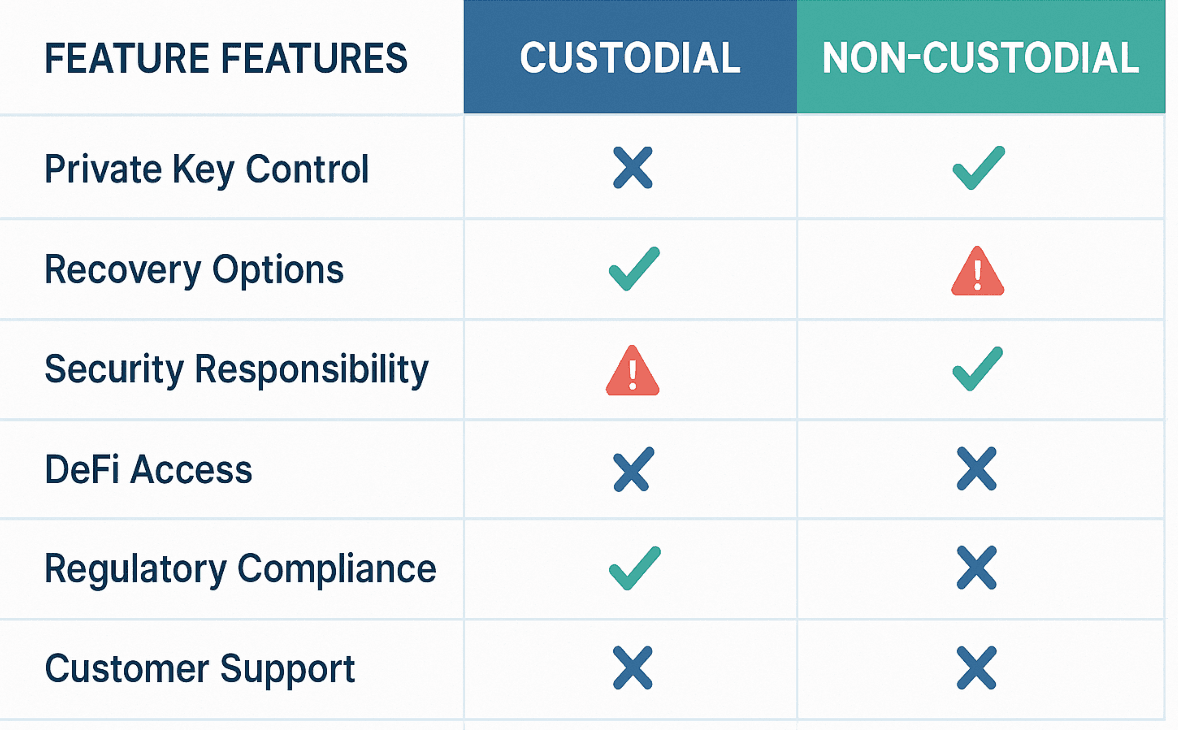Click the checkmark for Non-Custodial Private Key Control
Screen dimensions: 1178x730
978,167
